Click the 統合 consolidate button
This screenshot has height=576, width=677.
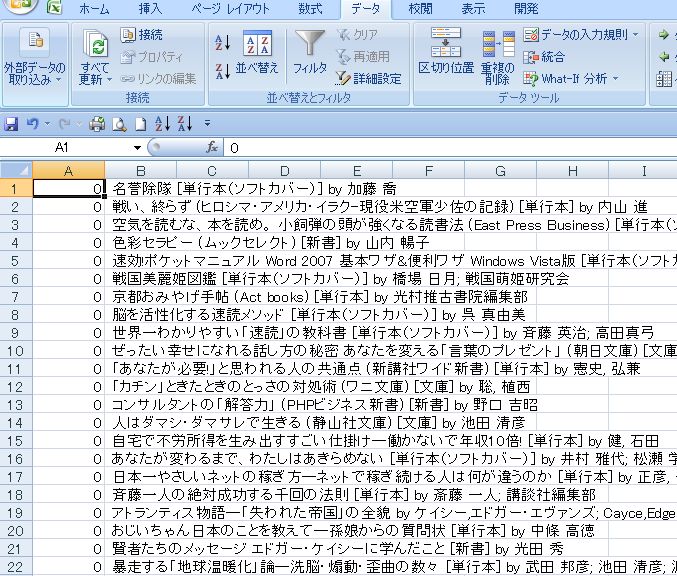tap(544, 57)
